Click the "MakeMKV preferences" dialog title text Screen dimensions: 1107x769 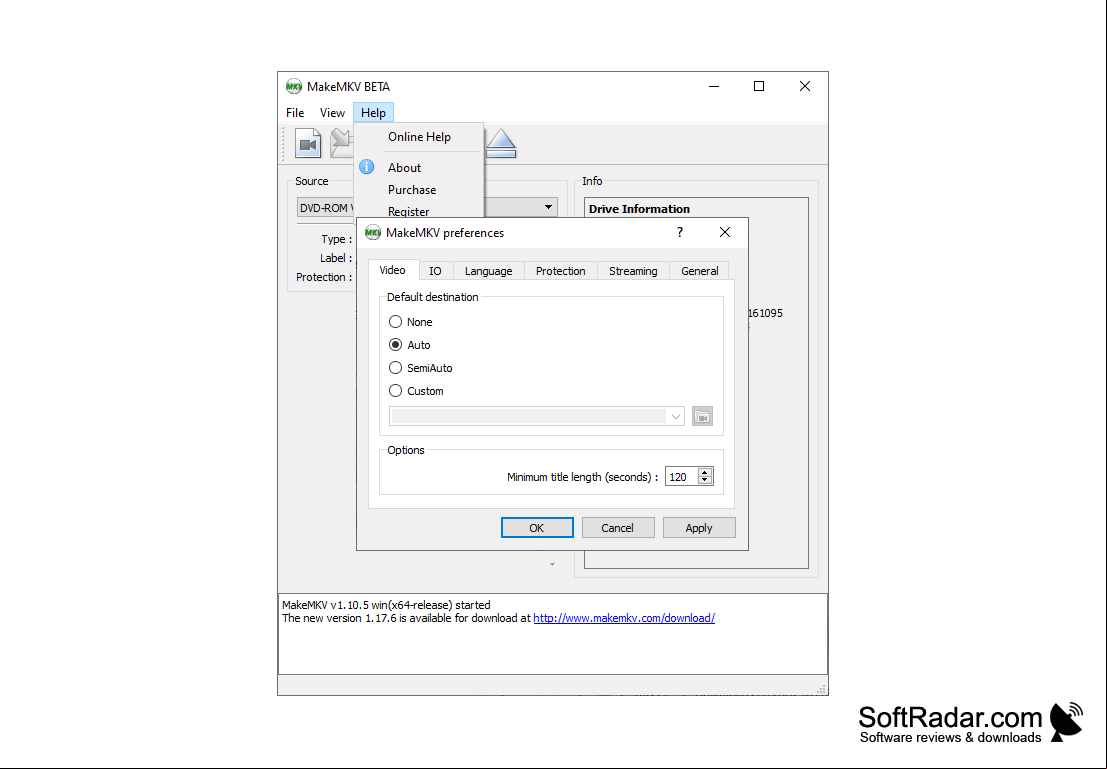[x=445, y=232]
